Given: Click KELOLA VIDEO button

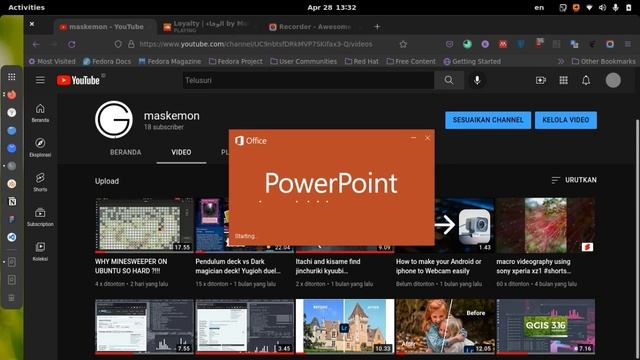Looking at the screenshot, I should [565, 120].
